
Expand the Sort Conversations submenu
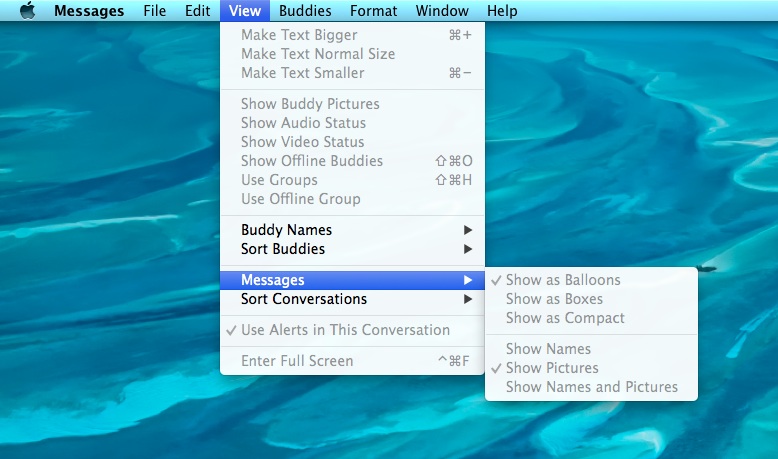point(352,299)
